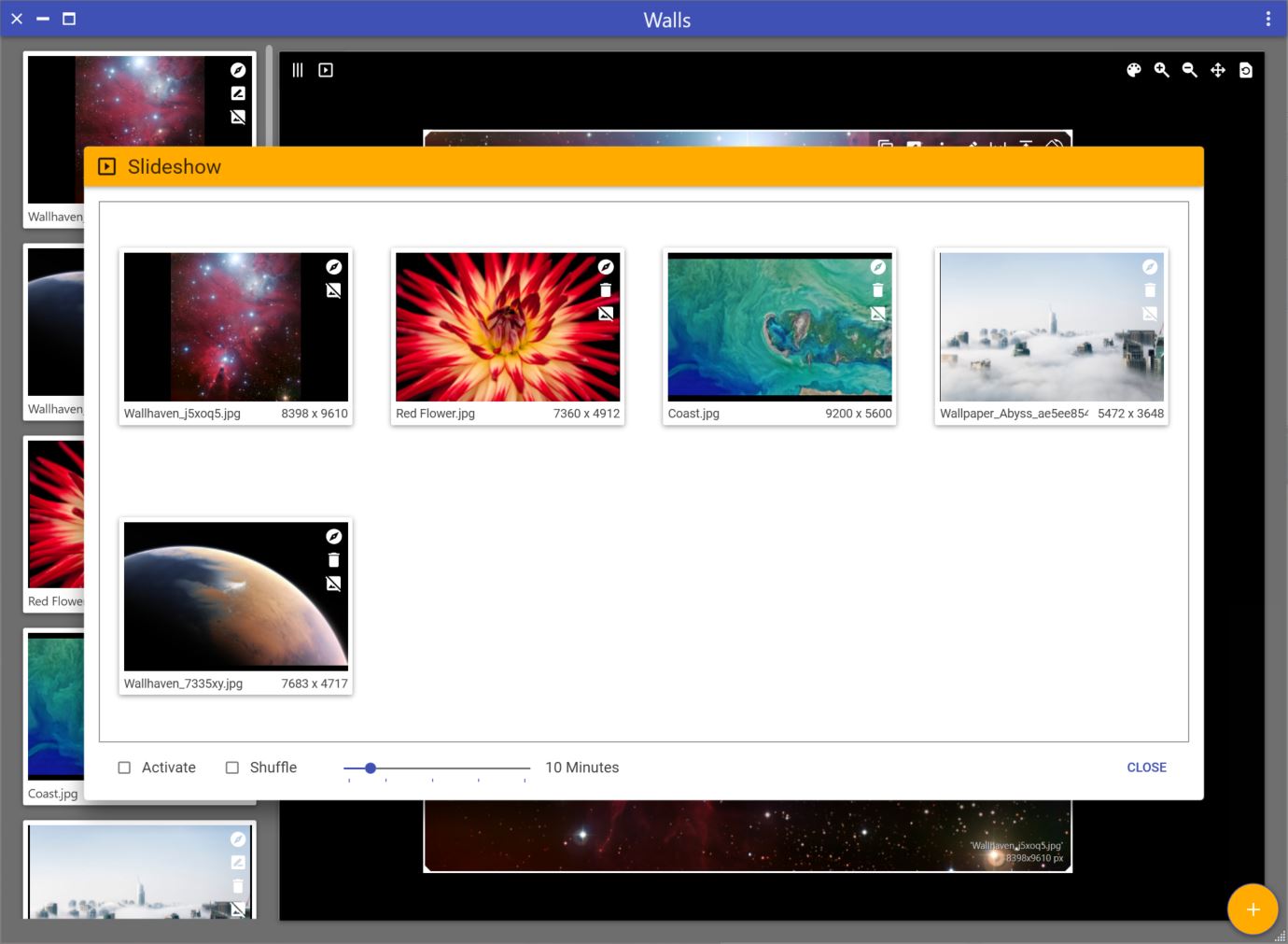This screenshot has width=1288, height=944.
Task: Click the '7683 x 4717' dimensions text
Action: (x=315, y=683)
